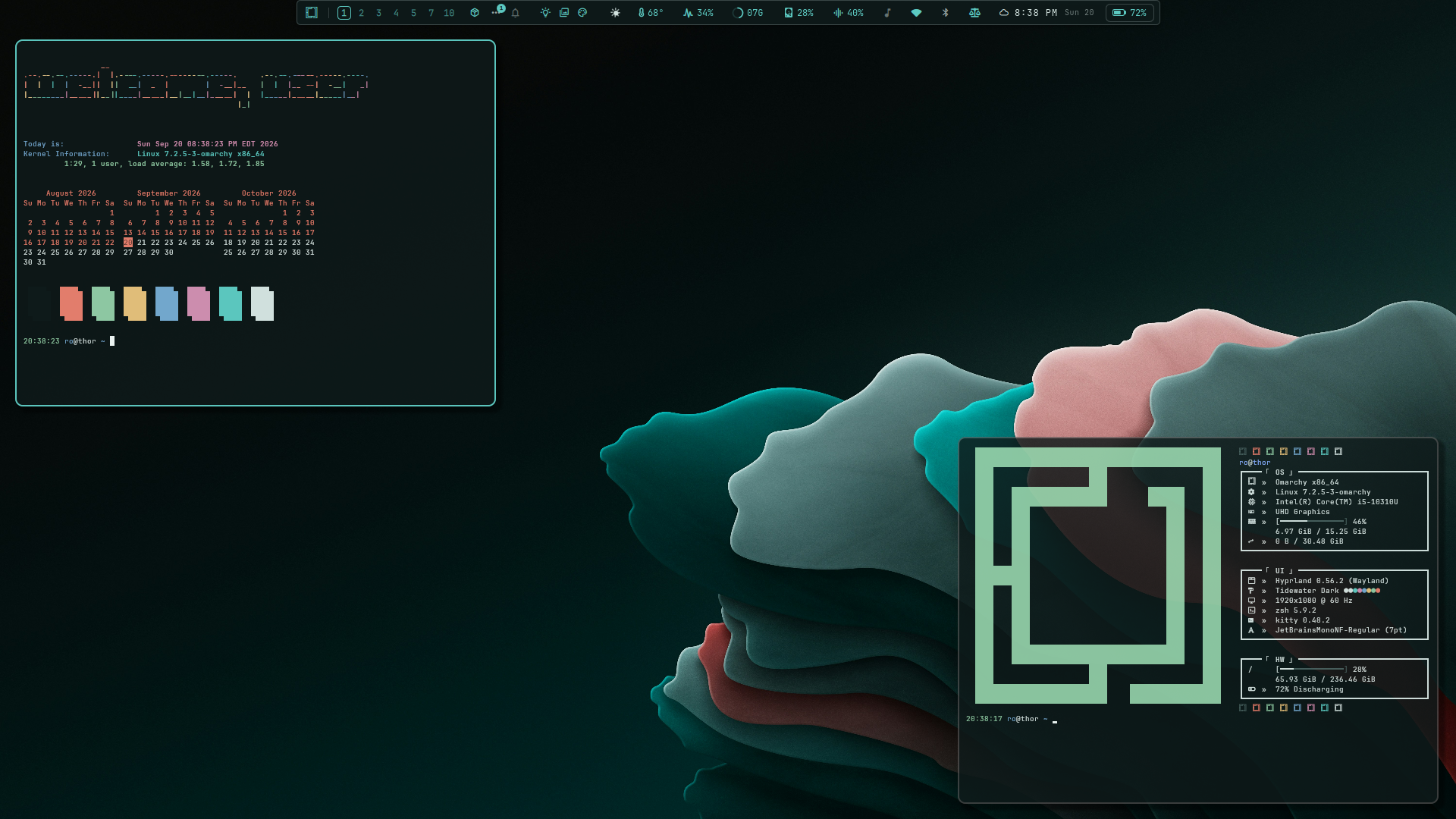Open the CPU usage 34% indicator
This screenshot has width=1456, height=819.
(x=698, y=13)
